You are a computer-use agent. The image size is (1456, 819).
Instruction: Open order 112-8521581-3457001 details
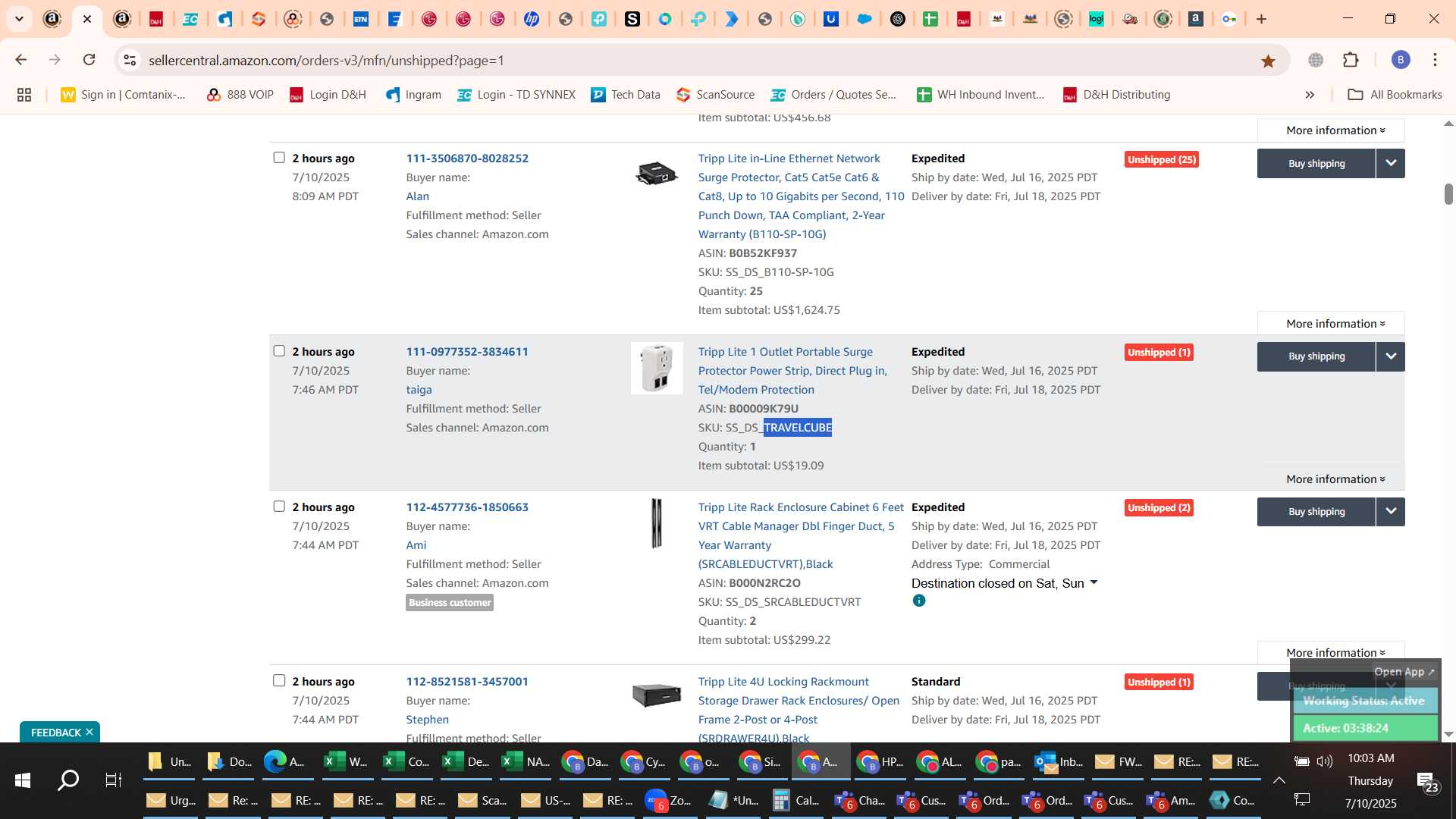tap(467, 681)
